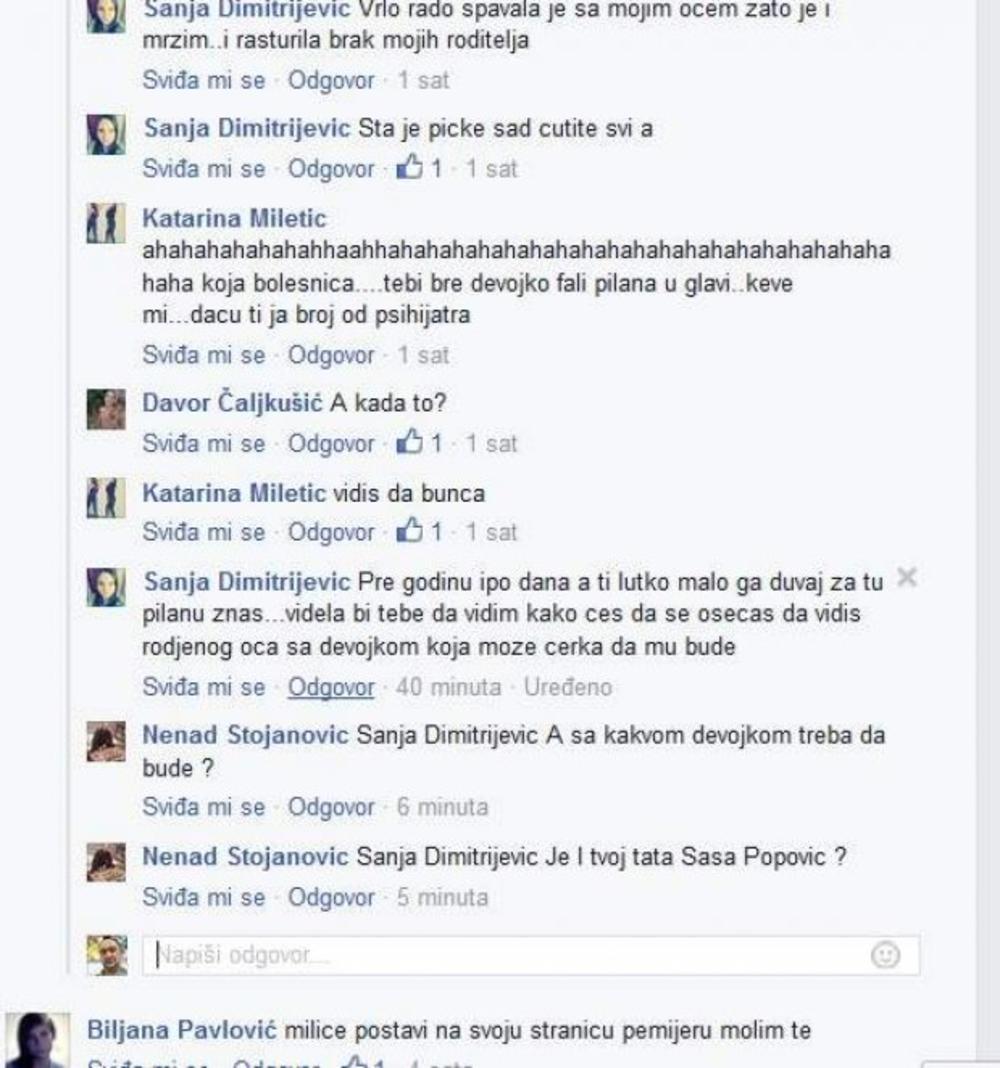The image size is (1000, 1068).
Task: Open Katarina Miletic's name on 'vidis da bunca'
Action: [234, 492]
